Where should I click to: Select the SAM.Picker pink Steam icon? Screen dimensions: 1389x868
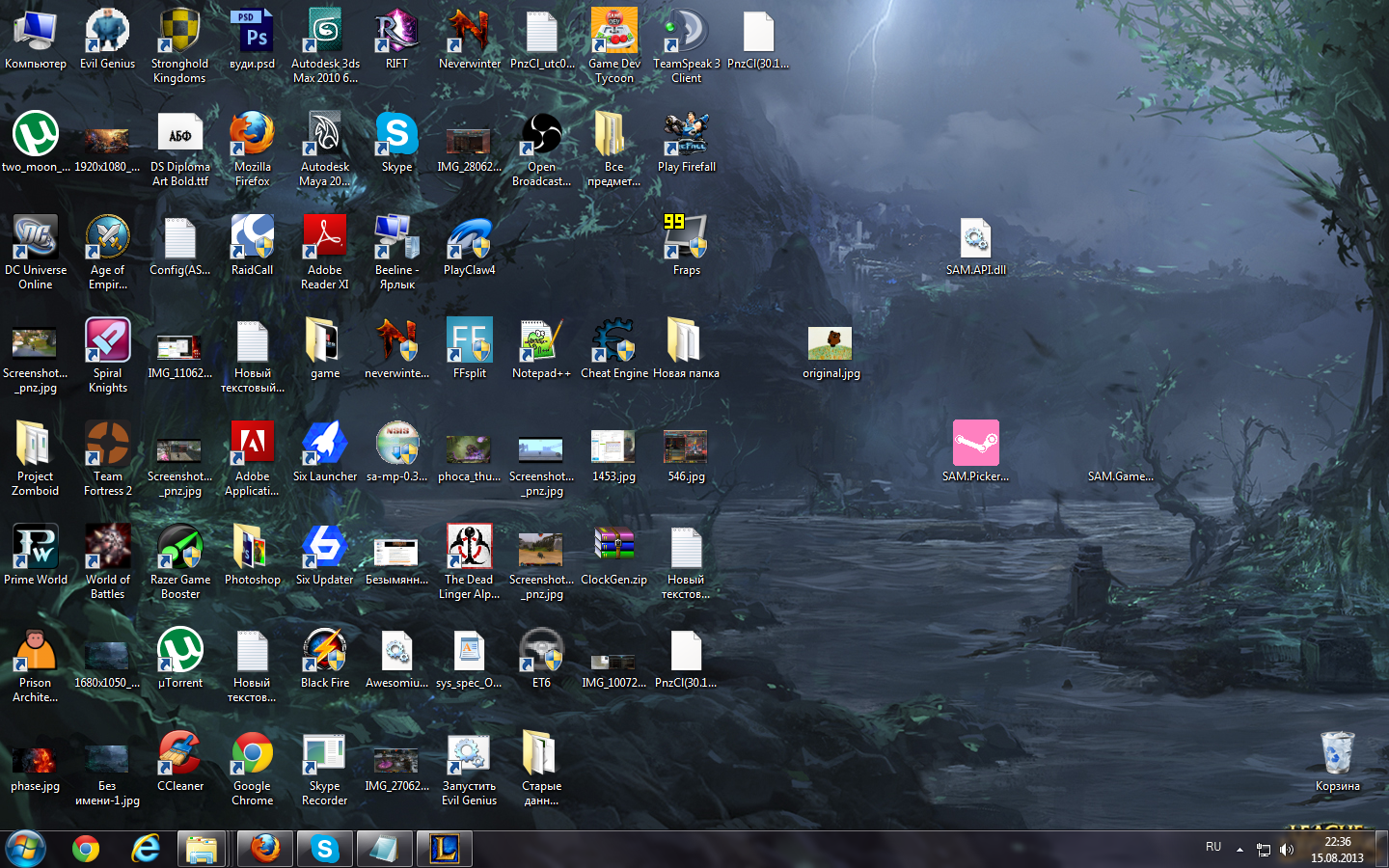click(976, 451)
